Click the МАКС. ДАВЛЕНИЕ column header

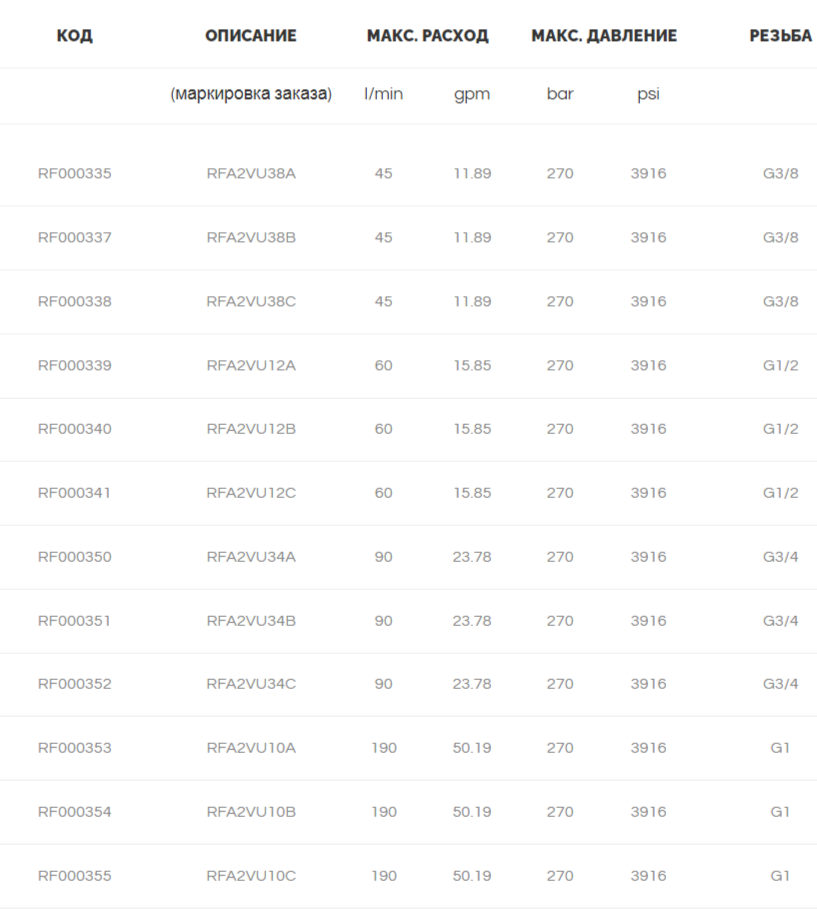(x=604, y=36)
